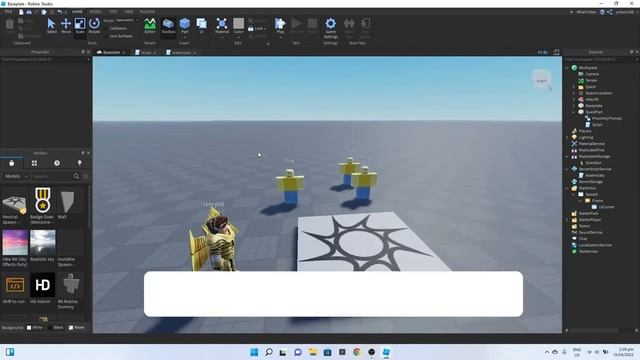The width and height of the screenshot is (640, 360).
Task: Switch to the TEST ribbon tab
Action: pos(113,12)
